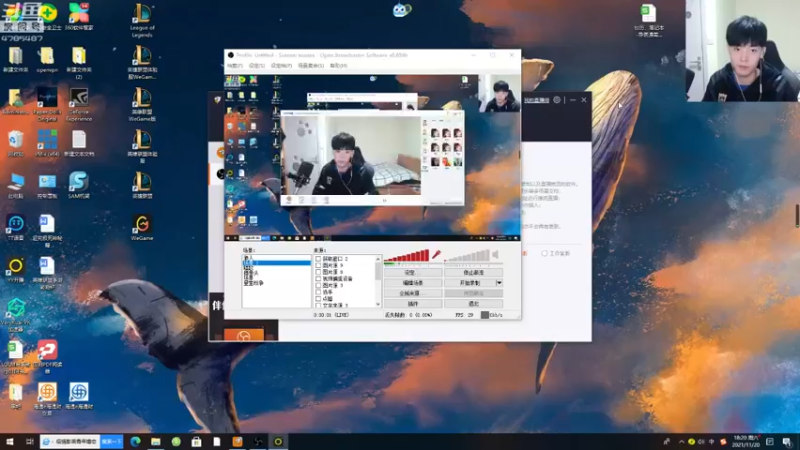The image size is (800, 450).
Task: Click the taskbar search input box
Action: pyautogui.click(x=70, y=441)
